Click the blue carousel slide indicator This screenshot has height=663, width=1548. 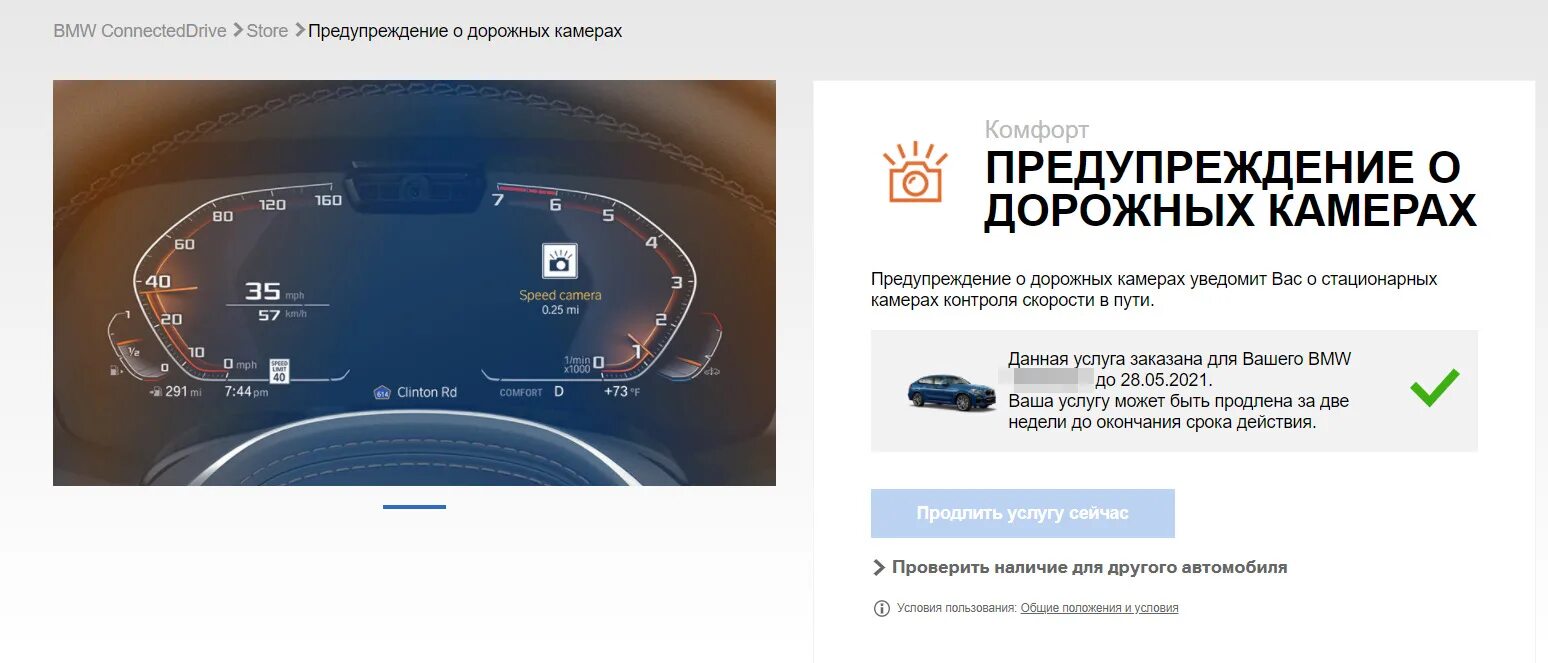coord(414,507)
